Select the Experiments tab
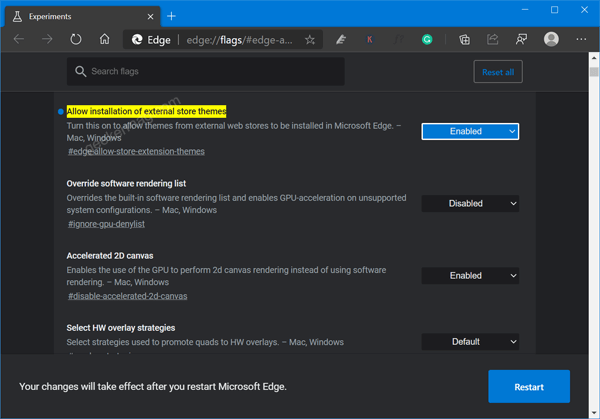The height and width of the screenshot is (419, 600). click(x=82, y=16)
